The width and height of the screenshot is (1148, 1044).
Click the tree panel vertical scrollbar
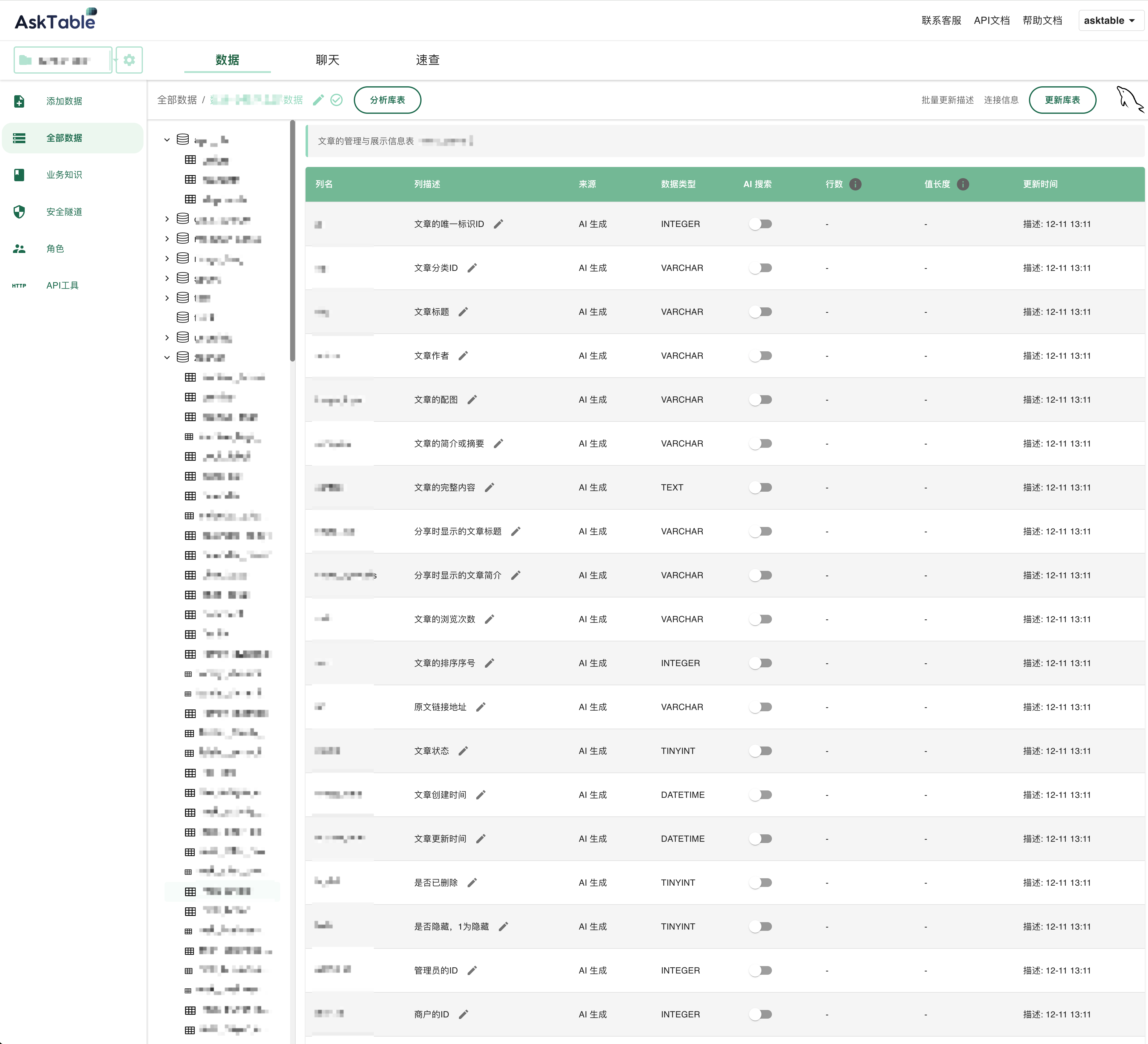coord(293,240)
